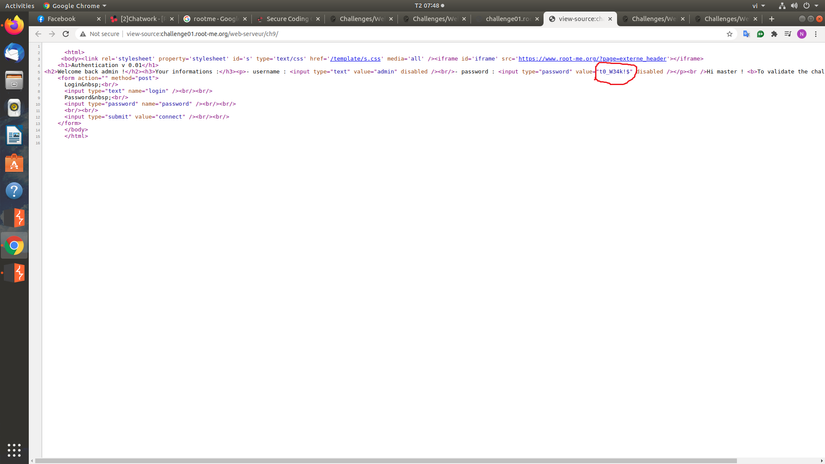Launch Rhythmbox from the dock

click(x=14, y=108)
